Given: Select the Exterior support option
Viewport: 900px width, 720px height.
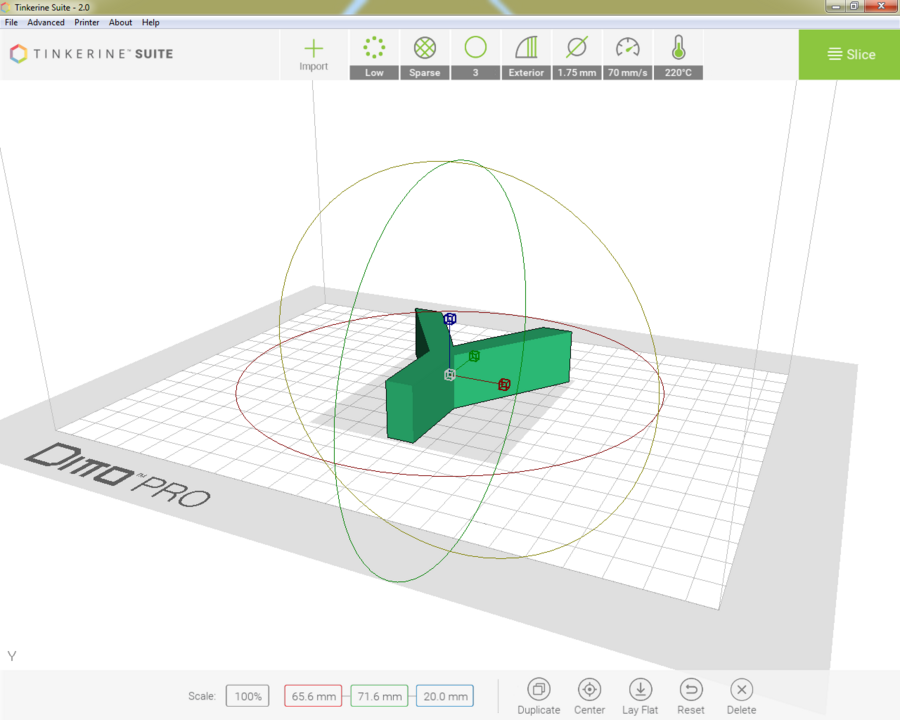Looking at the screenshot, I should 526,54.
